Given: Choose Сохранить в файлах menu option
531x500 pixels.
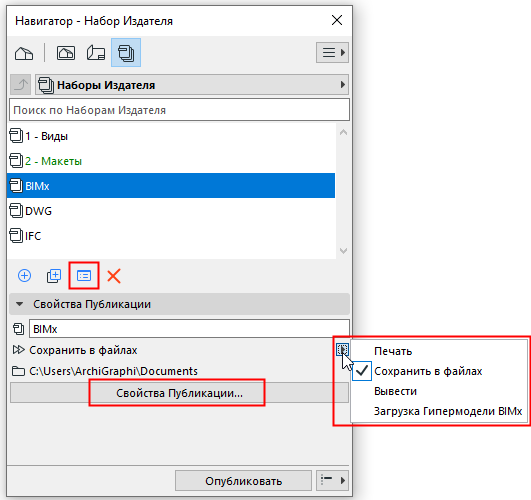Looking at the screenshot, I should pyautogui.click(x=439, y=371).
